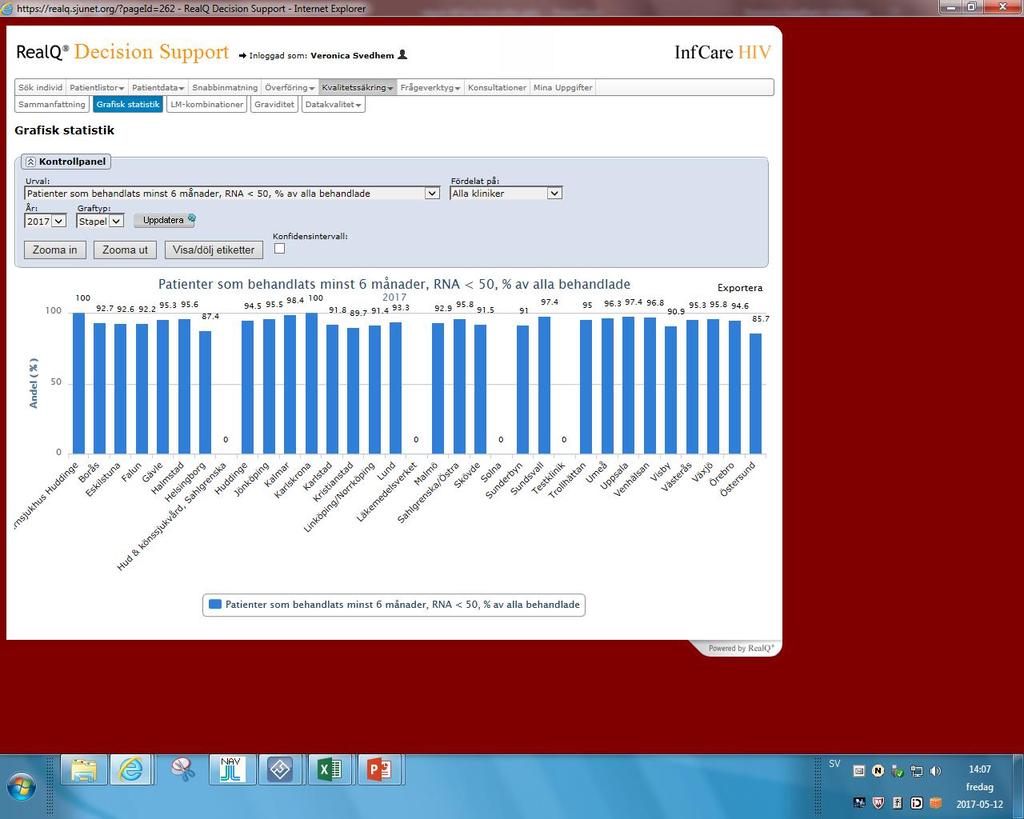This screenshot has height=819, width=1024.
Task: Click the network status tray icon
Action: tap(916, 771)
